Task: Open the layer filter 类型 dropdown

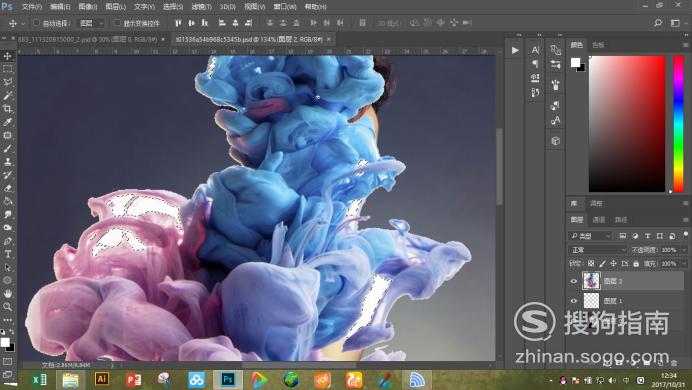Action: tap(590, 236)
